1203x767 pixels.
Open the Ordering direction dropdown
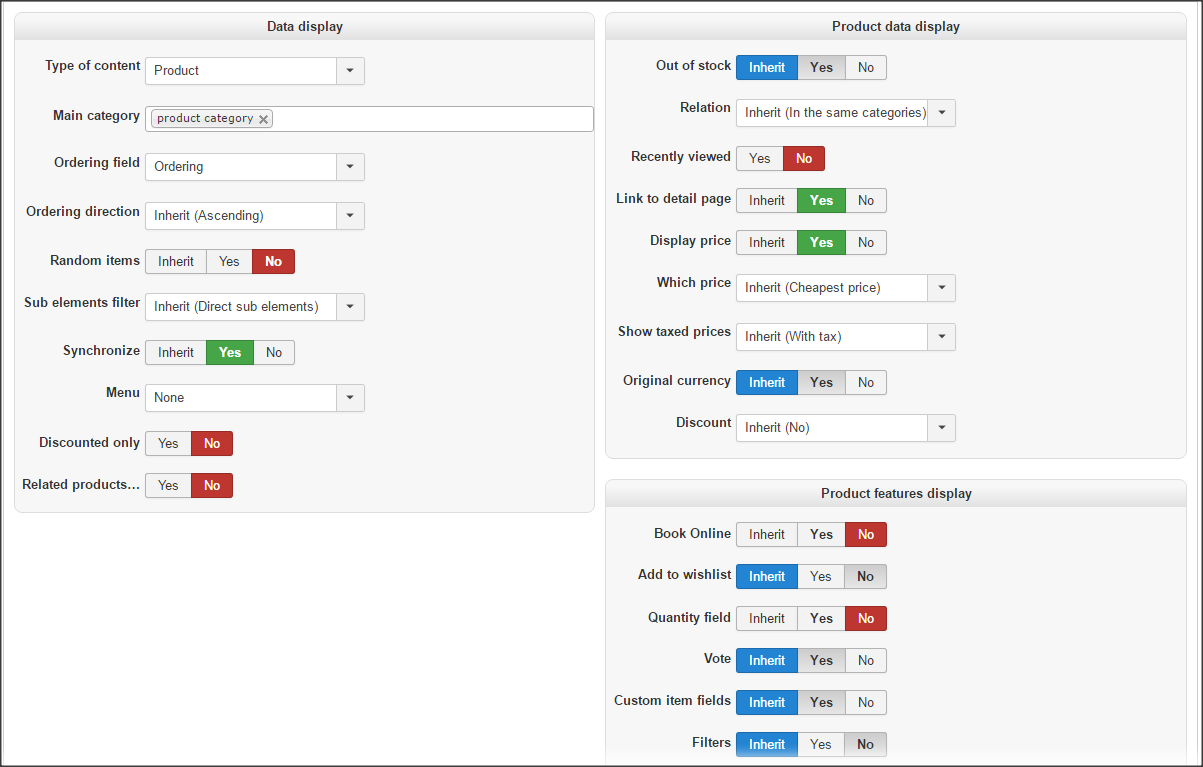[350, 216]
